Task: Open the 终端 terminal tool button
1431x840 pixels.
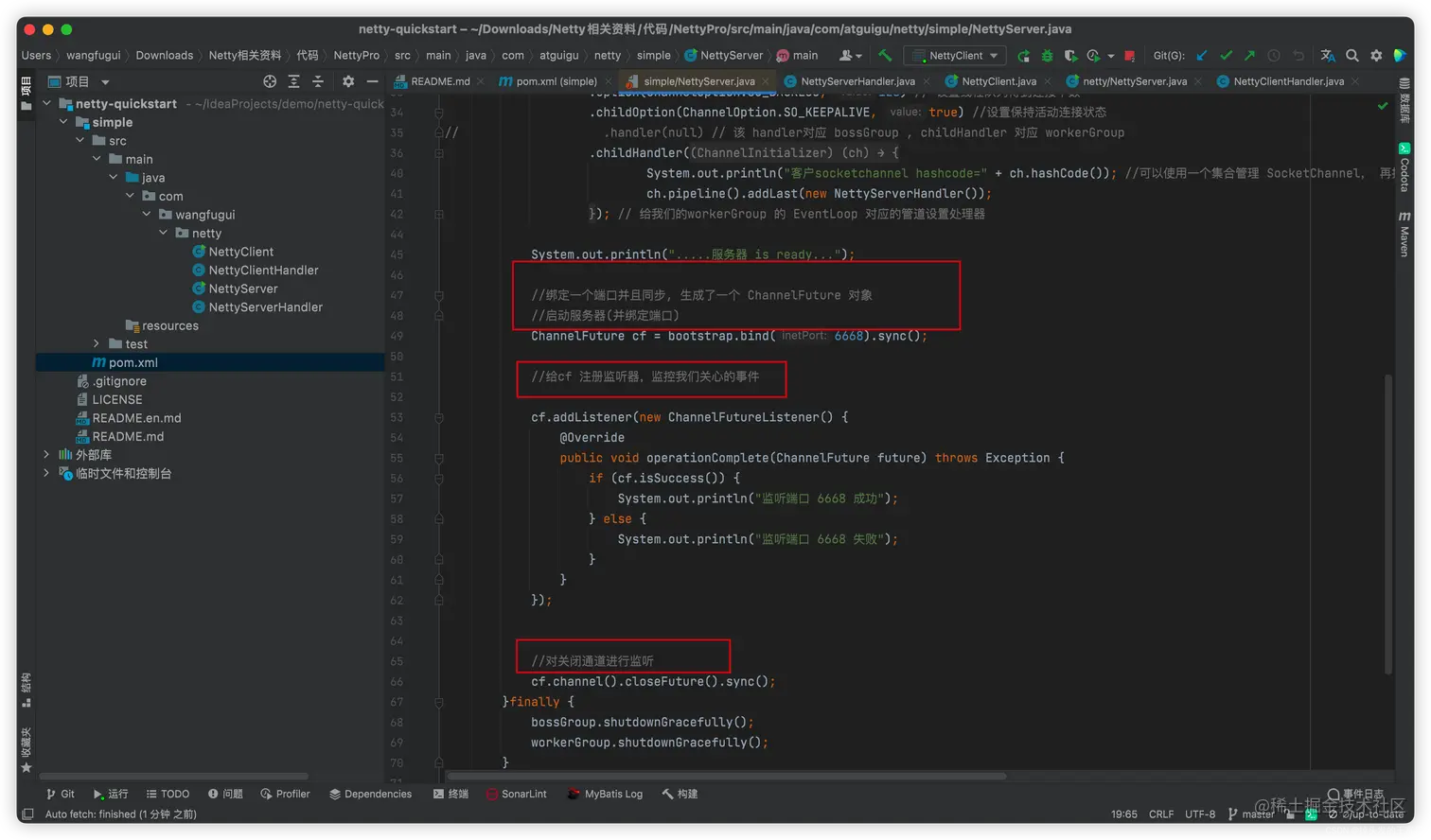Action: 450,794
